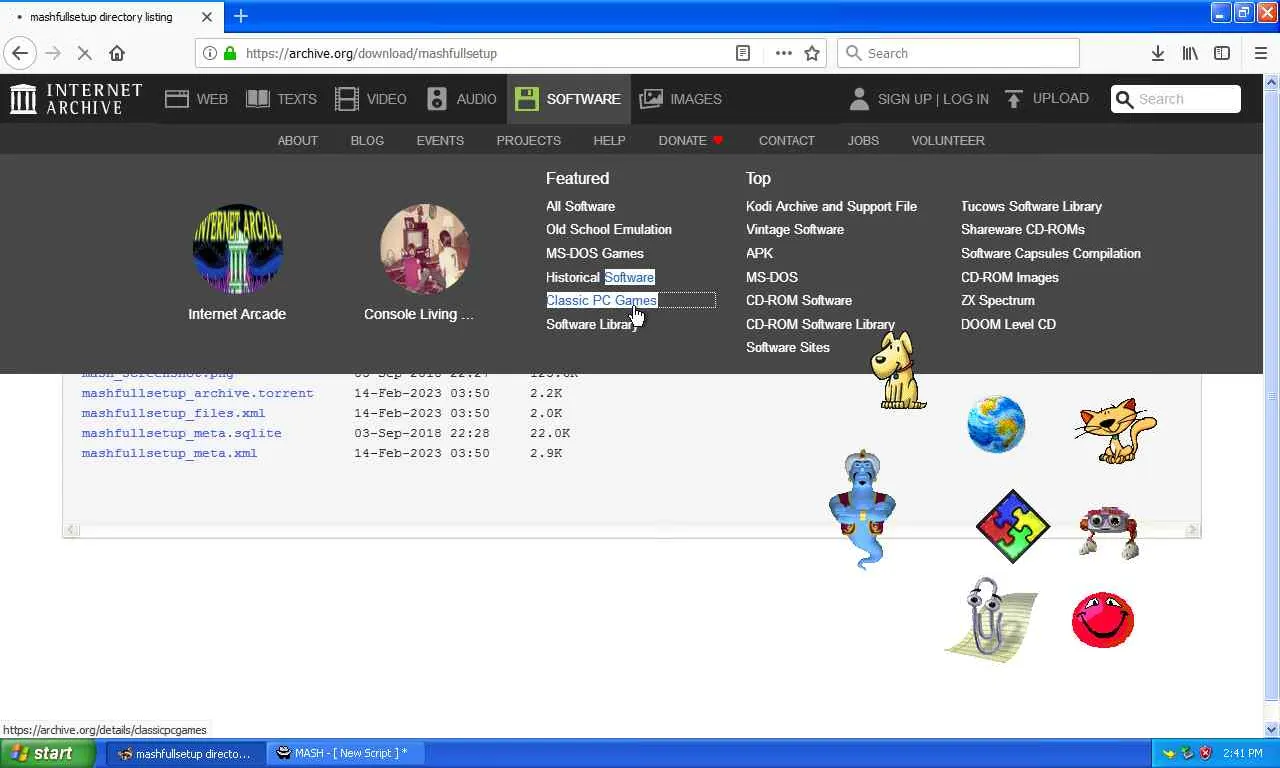Open the AUDIO media menu
This screenshot has width=1280, height=768.
(x=461, y=99)
